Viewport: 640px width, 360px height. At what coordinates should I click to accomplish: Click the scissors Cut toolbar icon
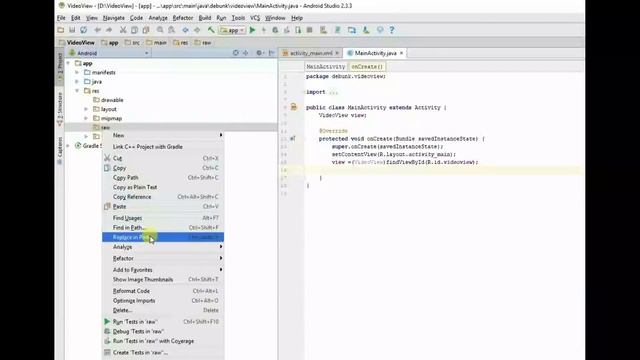click(x=123, y=30)
